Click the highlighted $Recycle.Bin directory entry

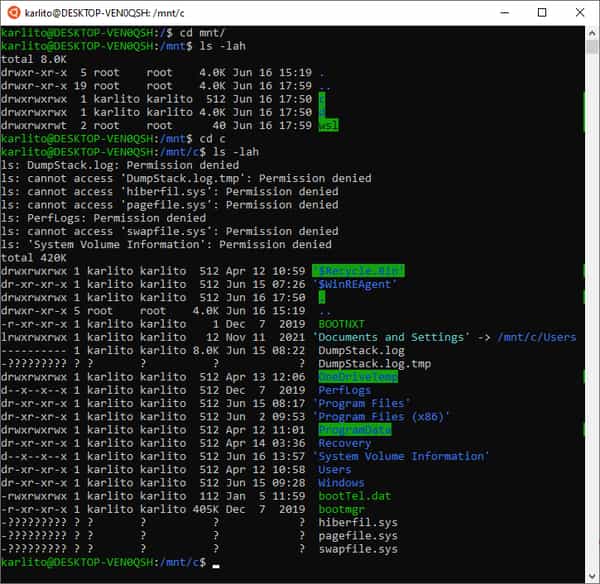[x=358, y=271]
